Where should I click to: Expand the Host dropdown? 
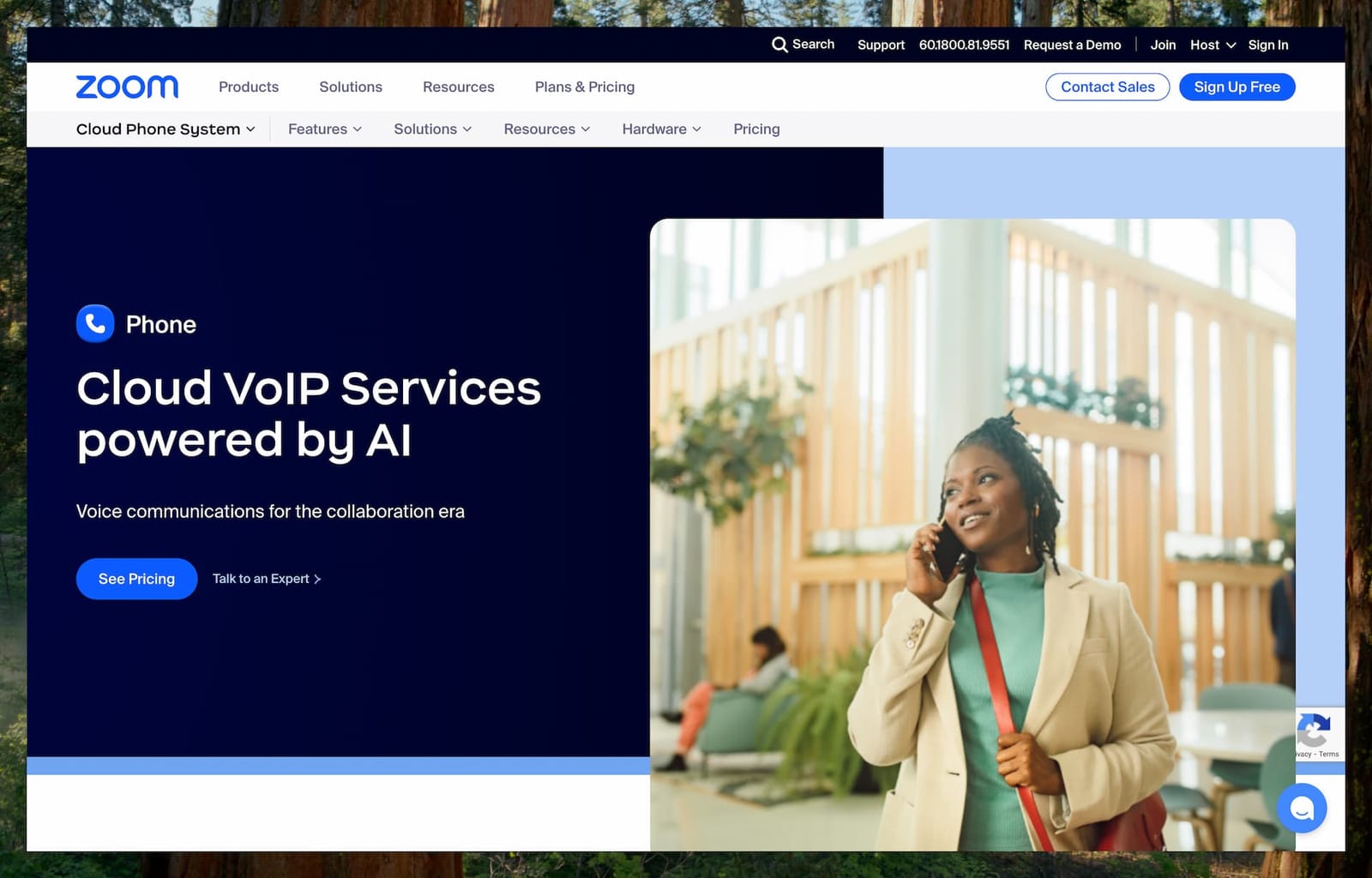1212,45
